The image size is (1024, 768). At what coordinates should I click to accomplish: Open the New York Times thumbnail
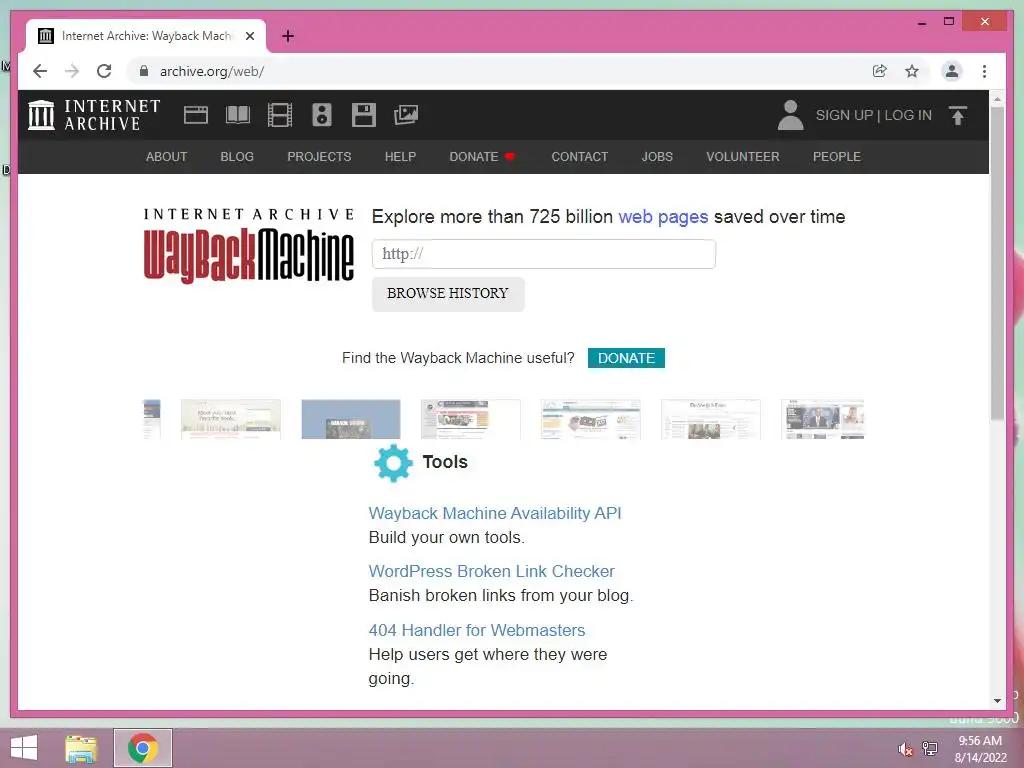[x=711, y=419]
